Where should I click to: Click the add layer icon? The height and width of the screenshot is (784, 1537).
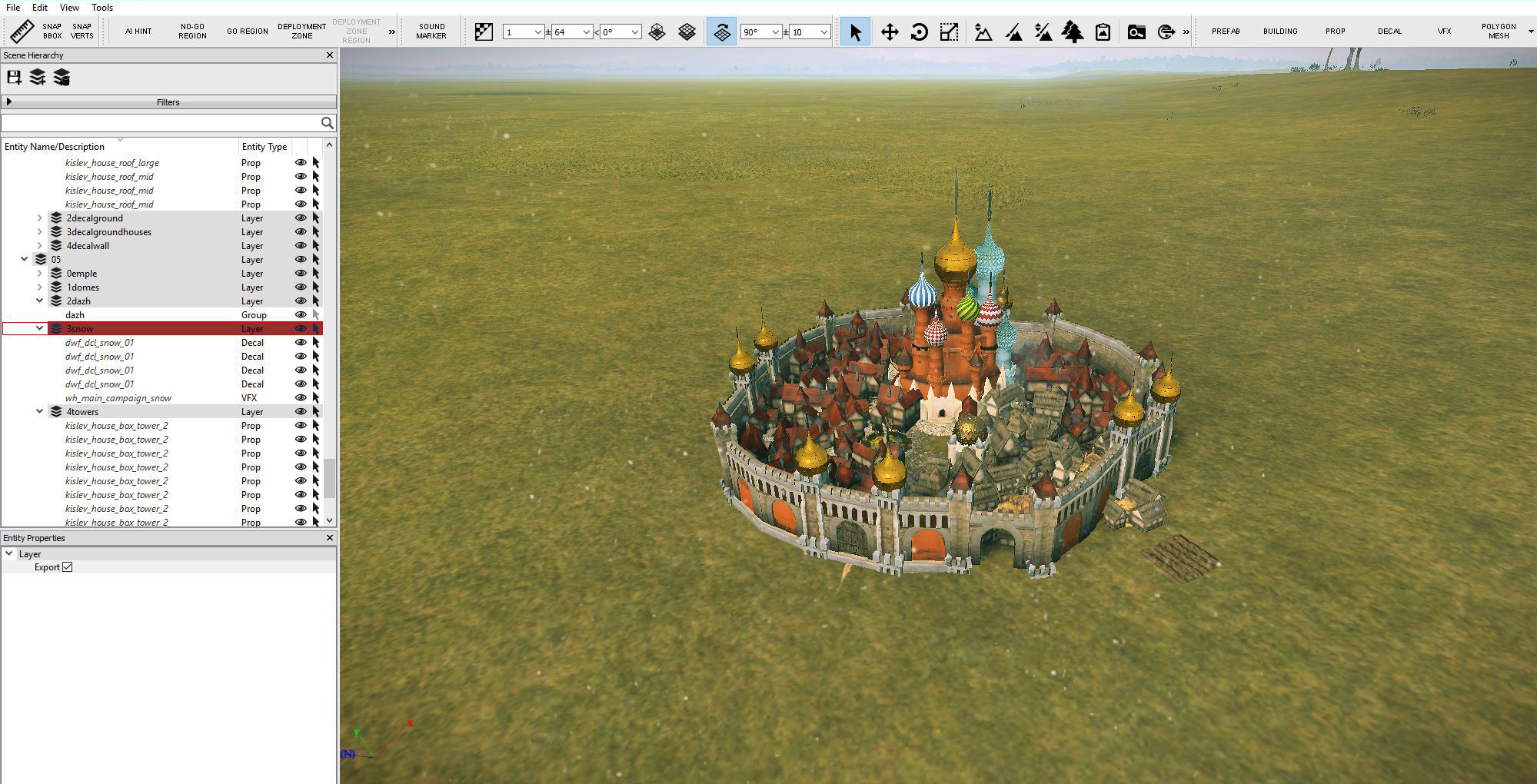tap(38, 77)
